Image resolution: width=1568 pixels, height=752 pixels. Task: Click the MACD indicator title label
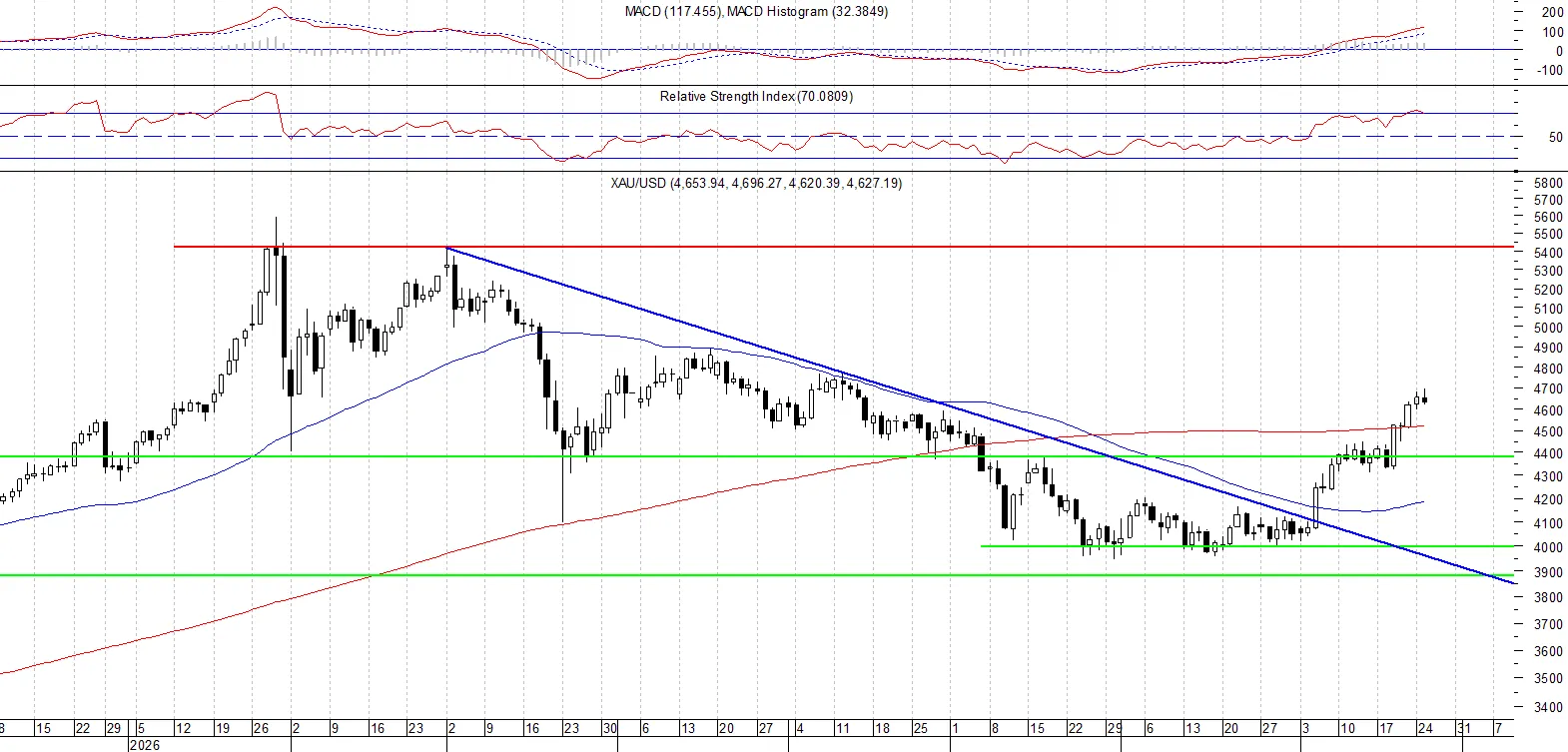tap(756, 12)
